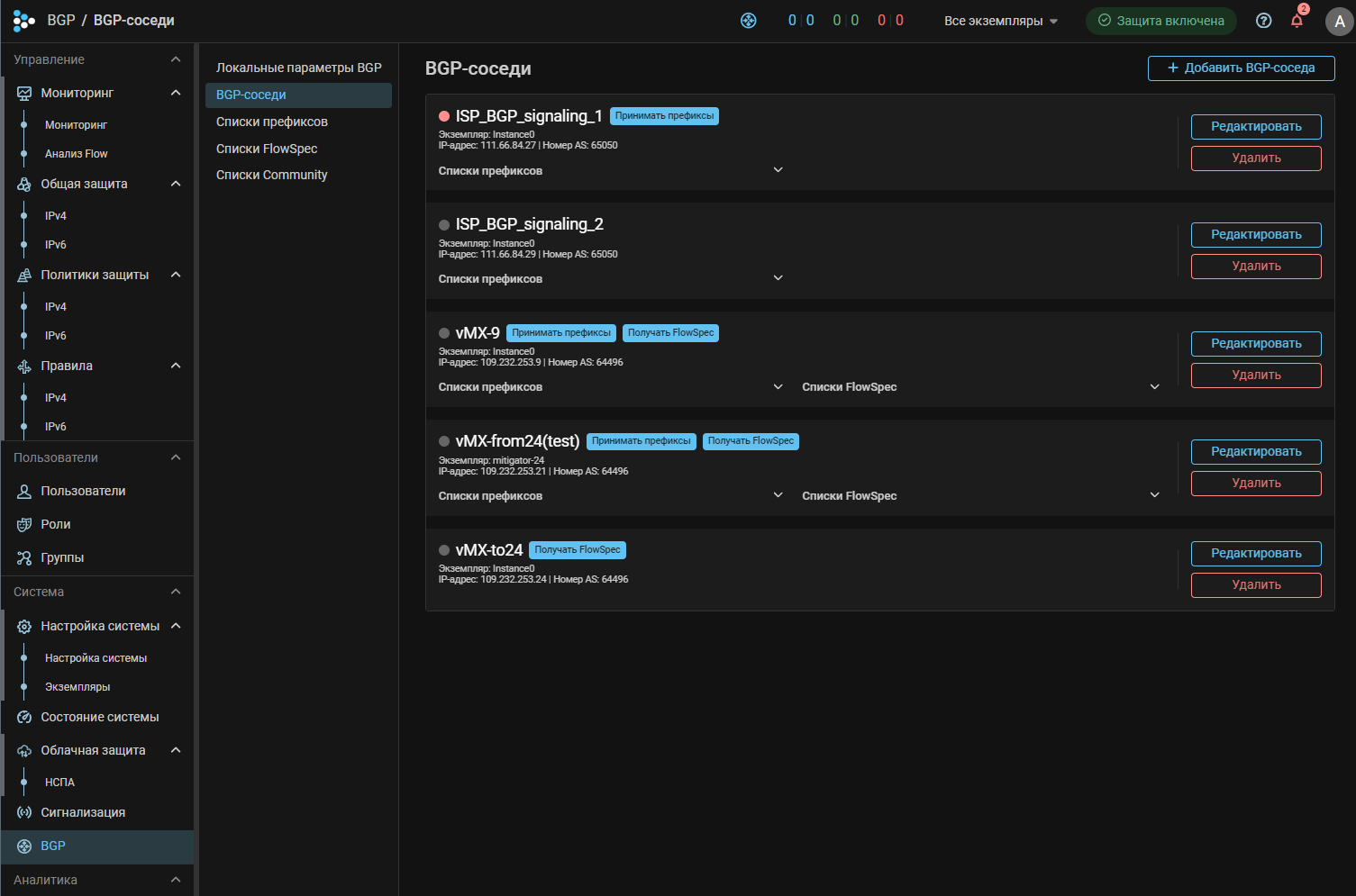
Task: Open the Списки Community tab
Action: tap(271, 175)
